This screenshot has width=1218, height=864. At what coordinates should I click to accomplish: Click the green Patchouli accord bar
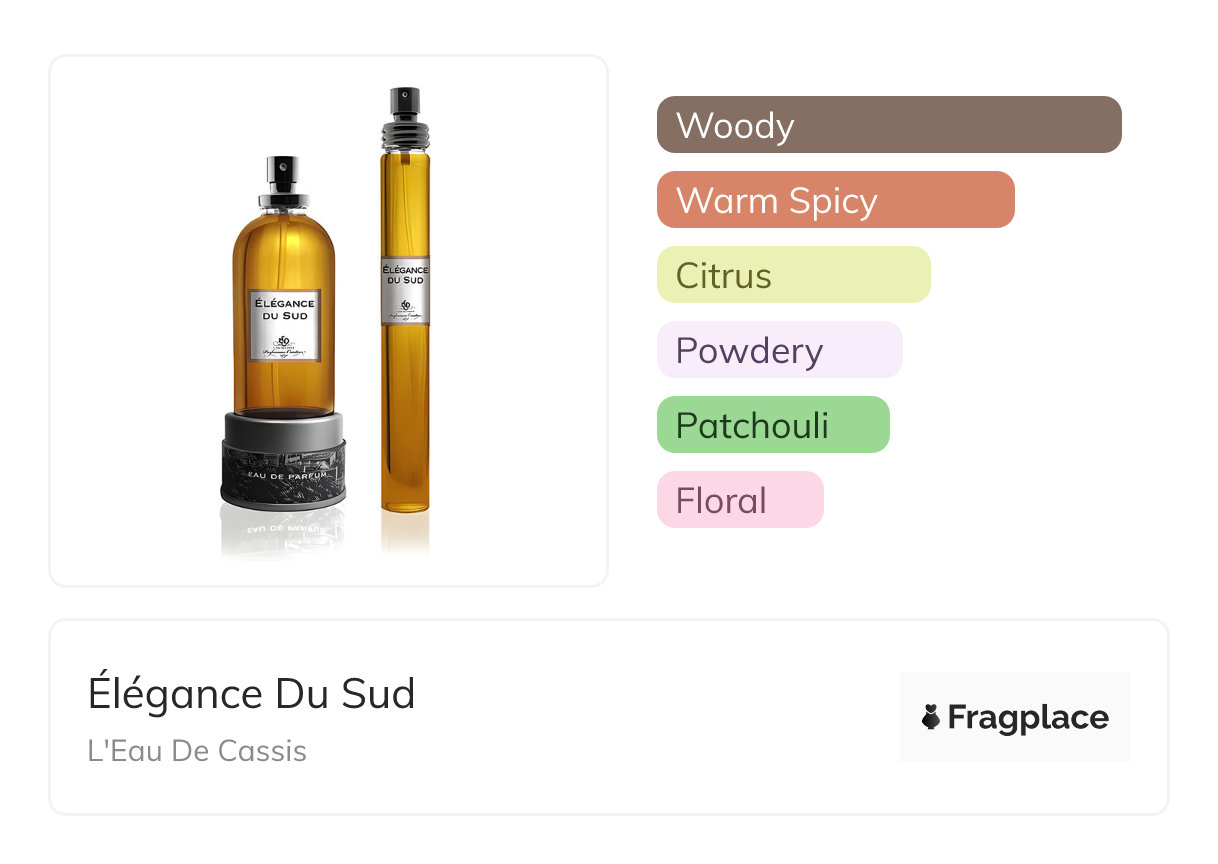[772, 425]
